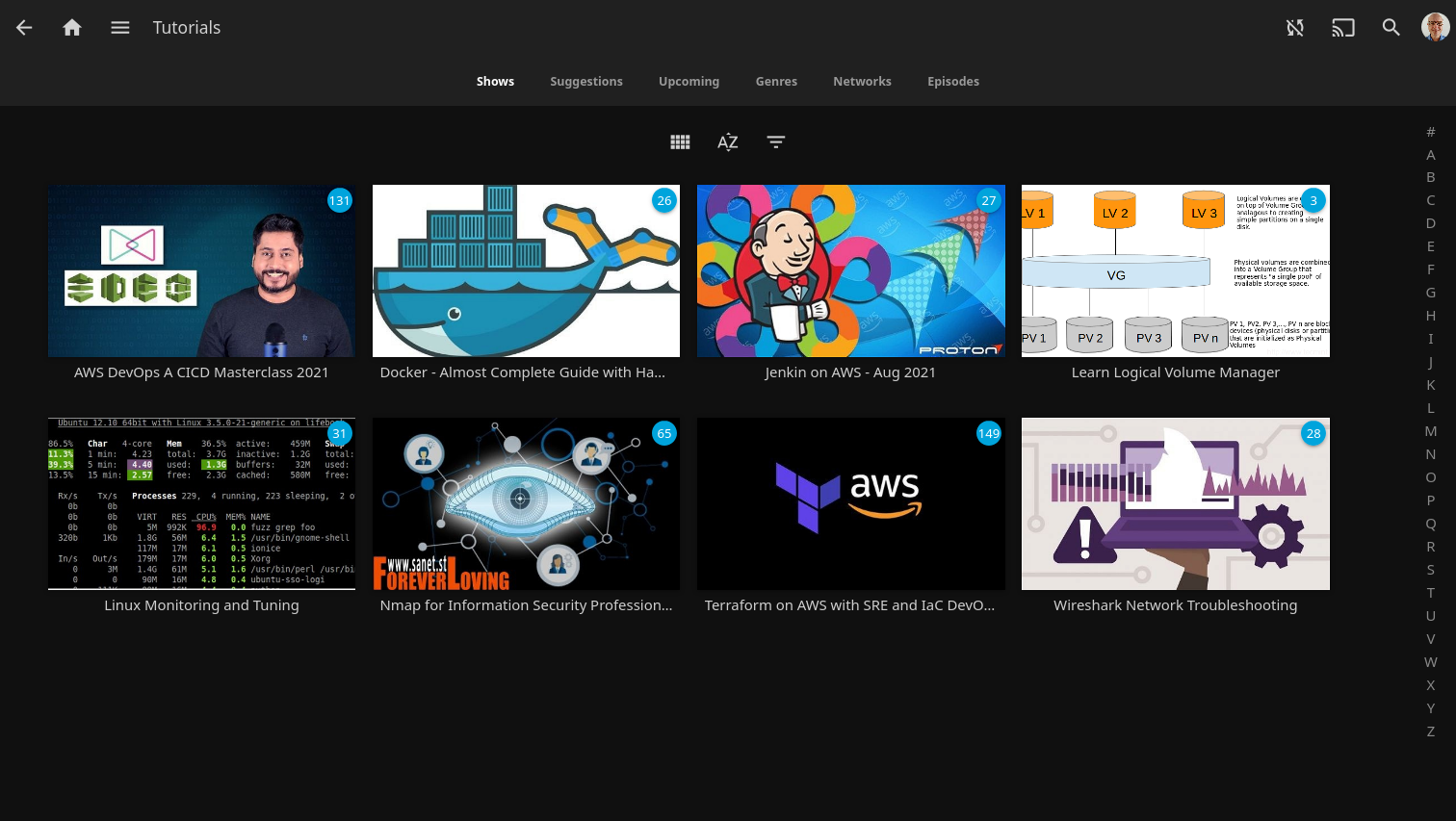This screenshot has height=821, width=1456.
Task: Click the 27 badge on Jenkin card
Action: pyautogui.click(x=989, y=201)
